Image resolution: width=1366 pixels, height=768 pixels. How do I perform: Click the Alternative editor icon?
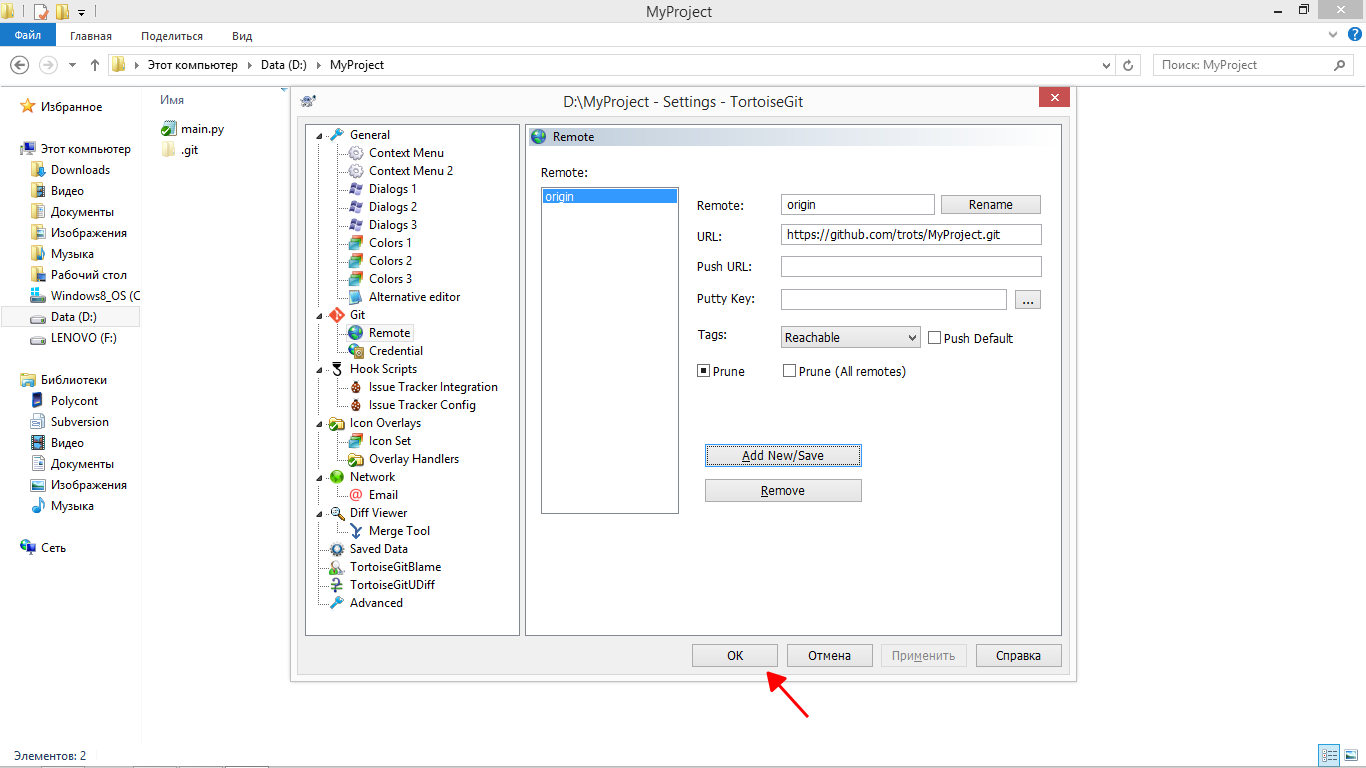point(356,297)
